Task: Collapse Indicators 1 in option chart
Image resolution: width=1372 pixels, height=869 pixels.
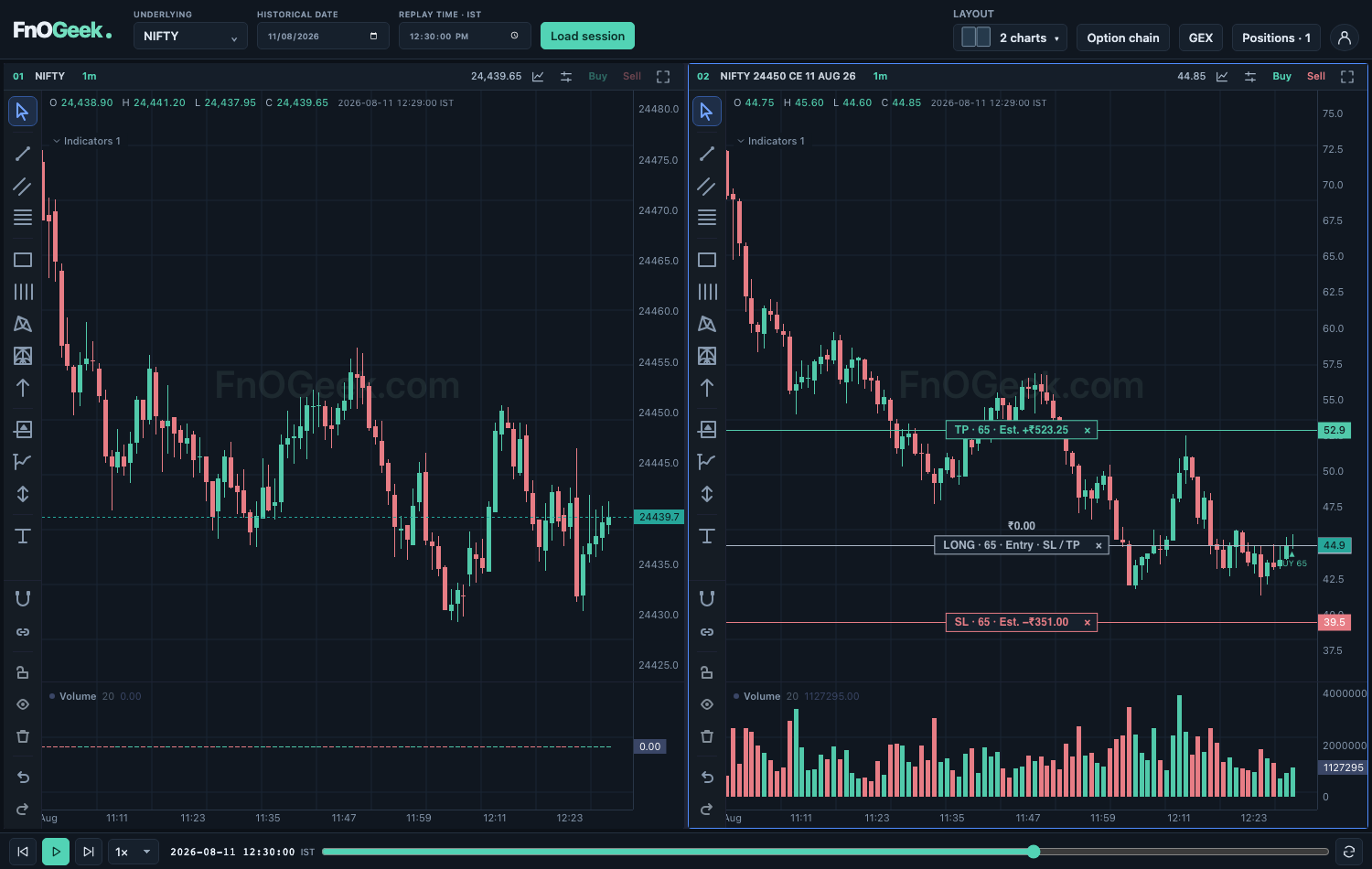Action: (x=771, y=141)
